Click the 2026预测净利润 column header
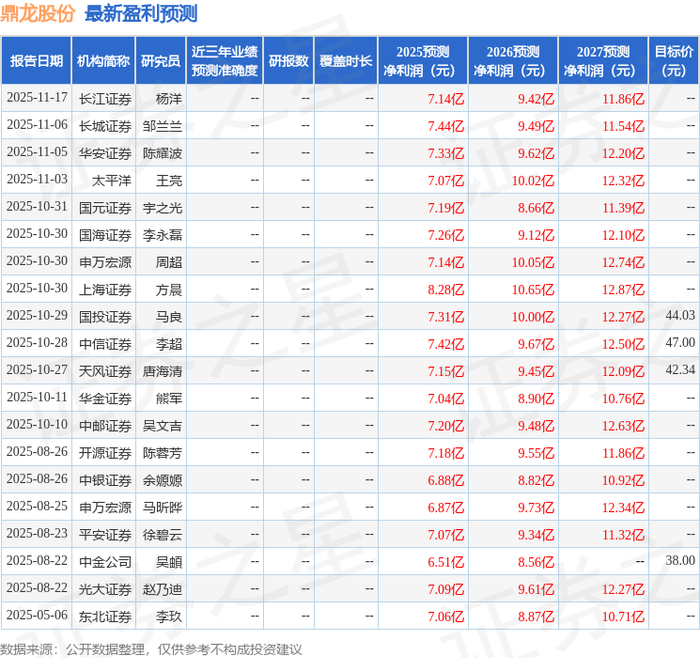 tap(513, 61)
